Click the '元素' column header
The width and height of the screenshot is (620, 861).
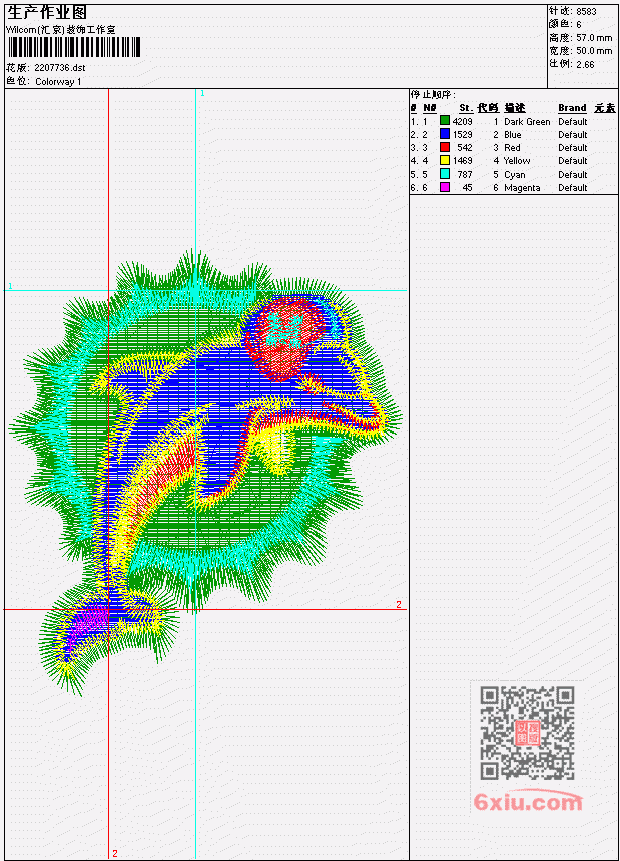605,108
